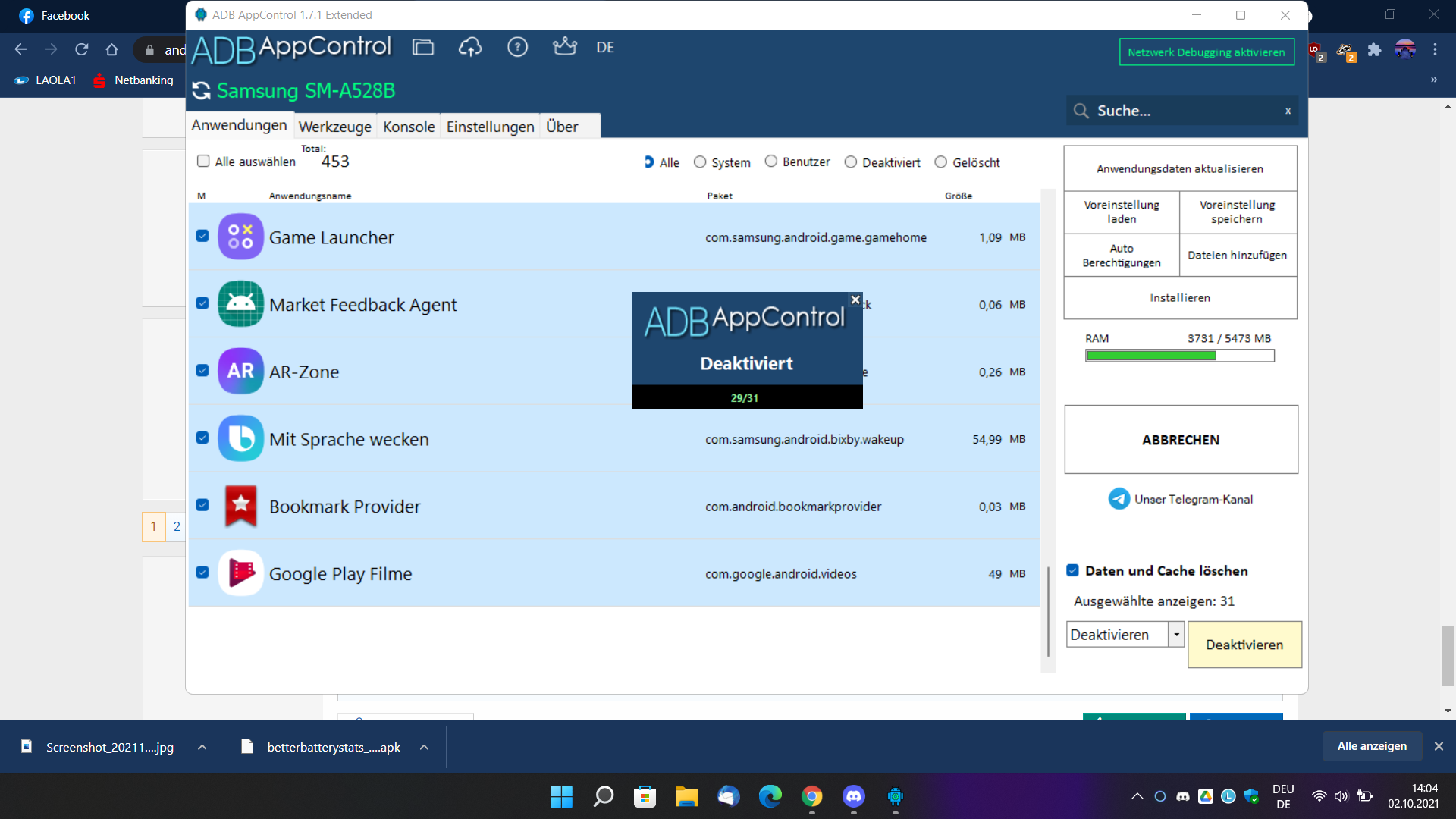The width and height of the screenshot is (1456, 819).
Task: Reload the Chrome page
Action: point(82,49)
